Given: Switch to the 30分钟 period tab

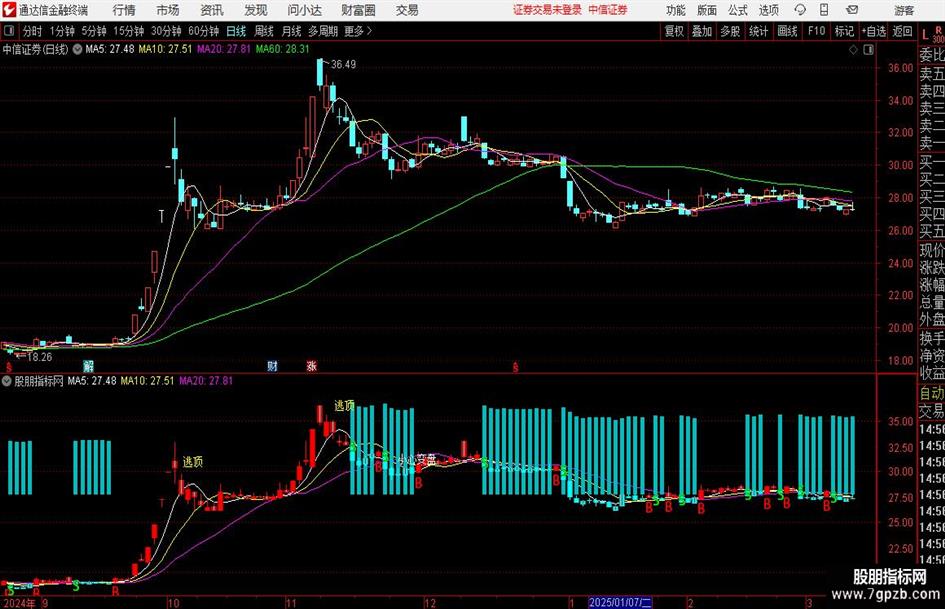Looking at the screenshot, I should coord(166,31).
